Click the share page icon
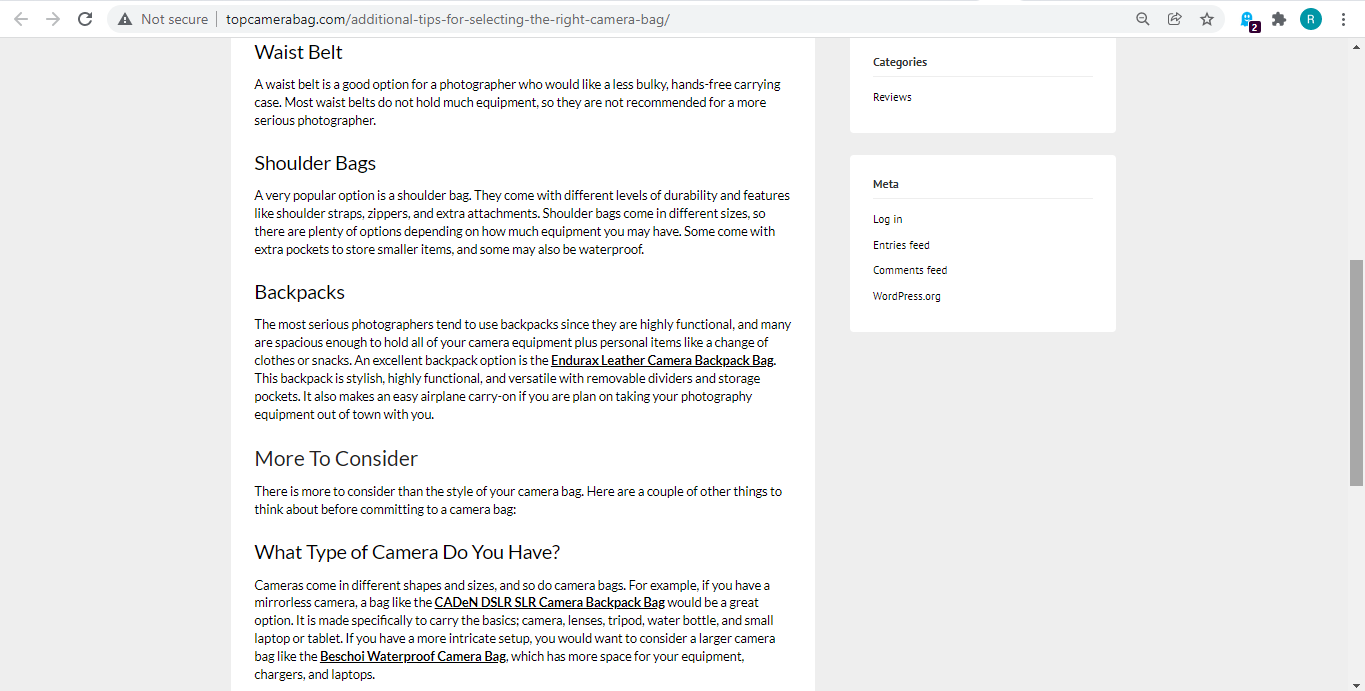 tap(1175, 19)
